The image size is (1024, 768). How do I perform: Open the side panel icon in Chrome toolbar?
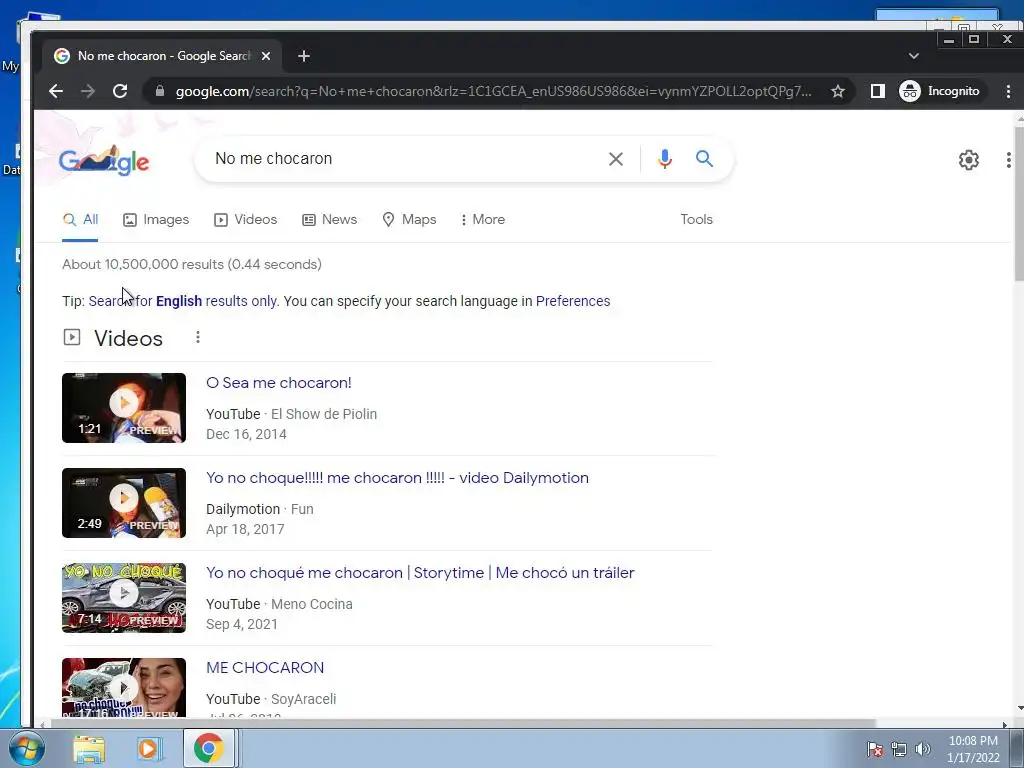pyautogui.click(x=878, y=91)
